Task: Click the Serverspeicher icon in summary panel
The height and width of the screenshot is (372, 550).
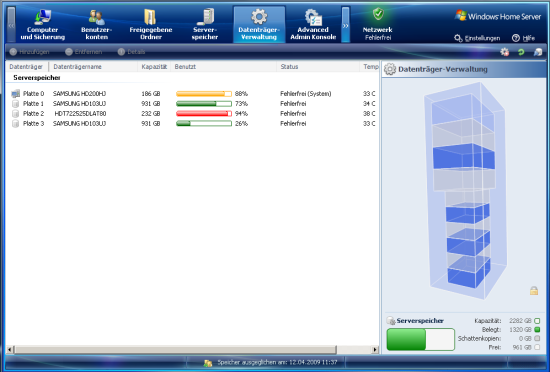Action: [391, 320]
